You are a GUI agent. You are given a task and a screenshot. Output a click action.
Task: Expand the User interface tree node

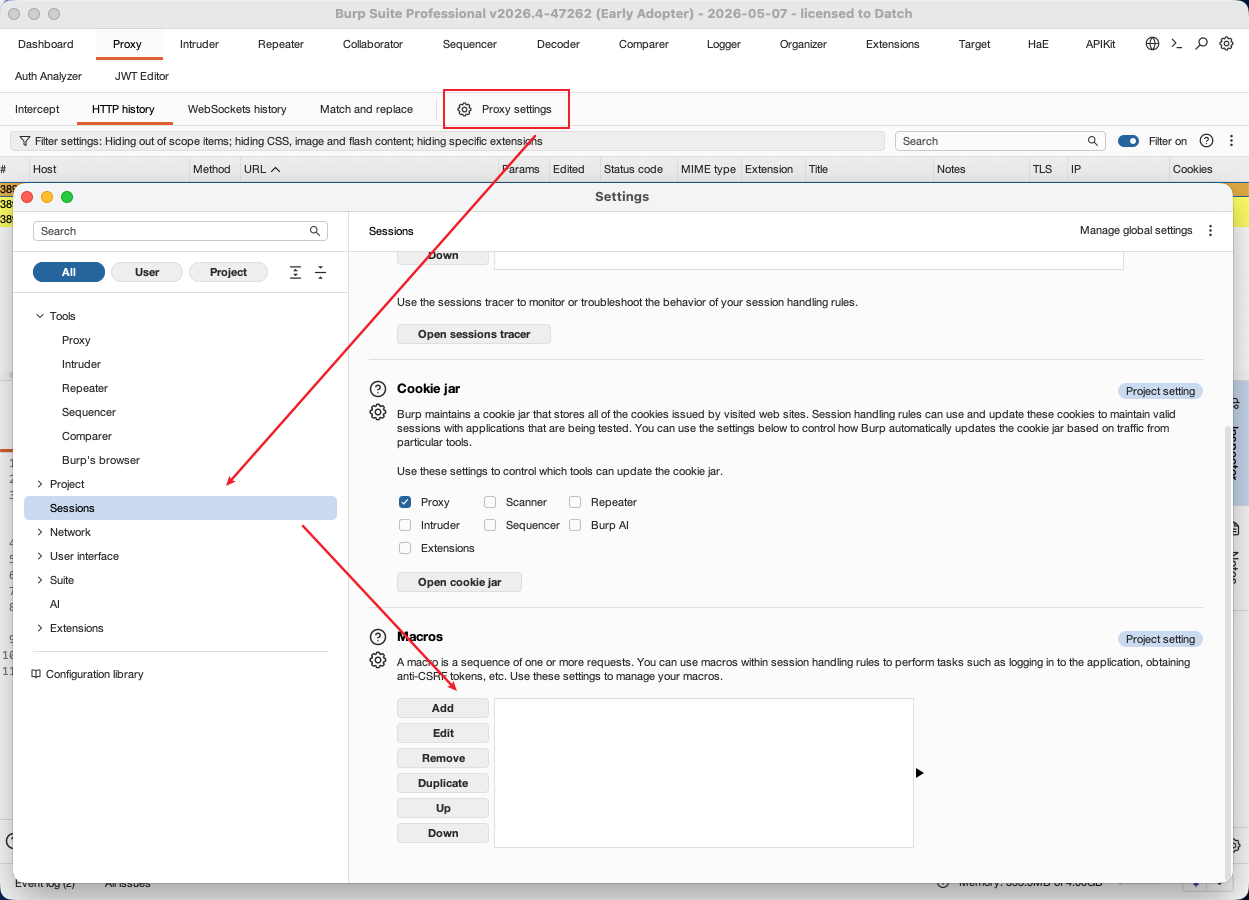tap(40, 556)
